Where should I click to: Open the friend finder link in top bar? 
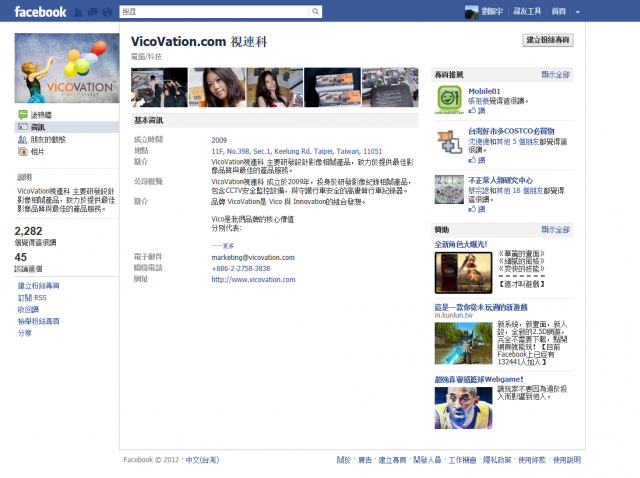pos(527,11)
